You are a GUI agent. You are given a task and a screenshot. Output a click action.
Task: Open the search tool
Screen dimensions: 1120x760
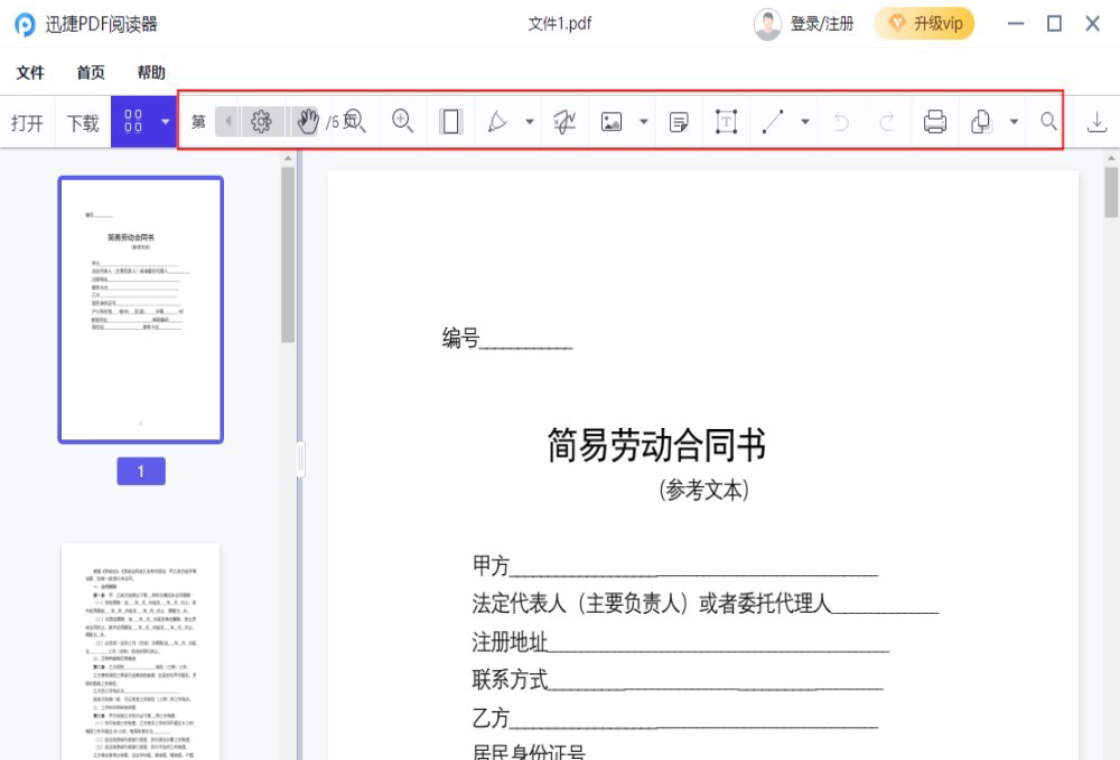click(1046, 120)
